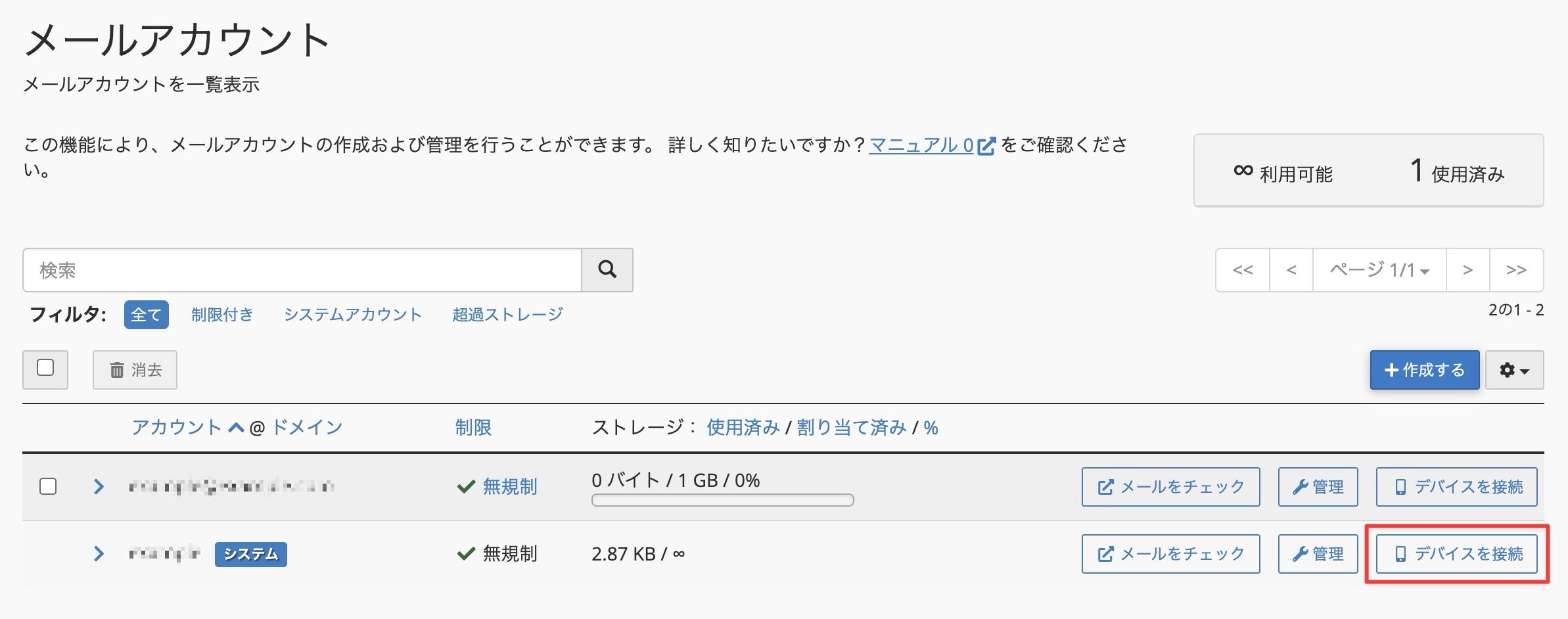The height and width of the screenshot is (619, 1568).
Task: Click 管理 wrench button for system account
Action: click(x=1318, y=554)
